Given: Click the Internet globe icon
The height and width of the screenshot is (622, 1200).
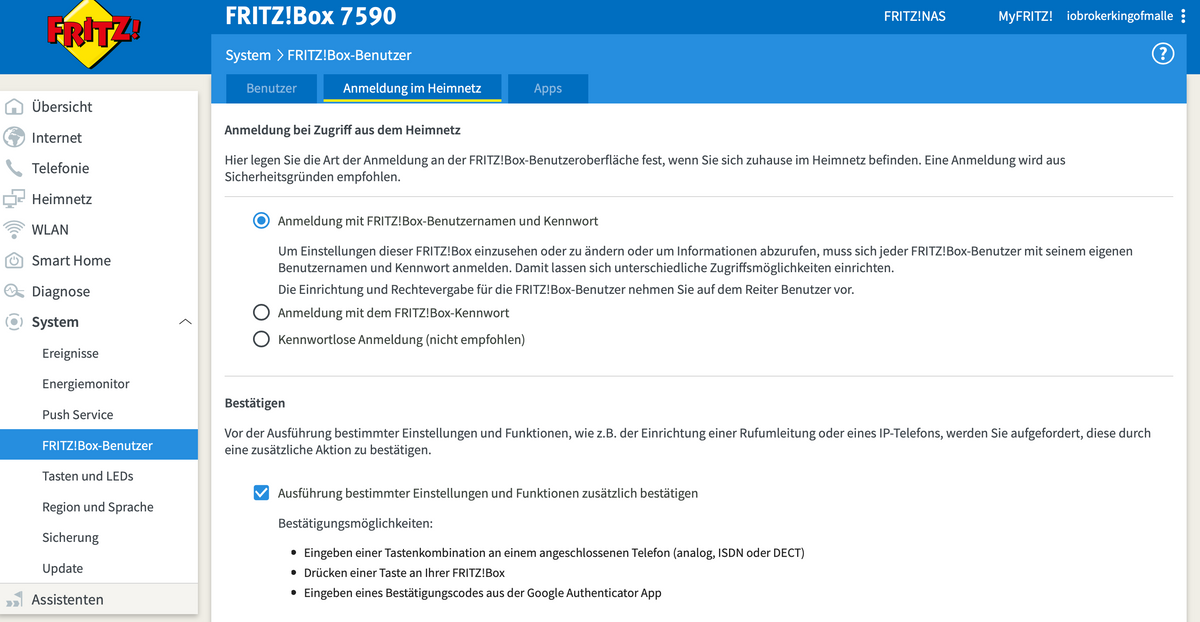Looking at the screenshot, I should pyautogui.click(x=14, y=137).
